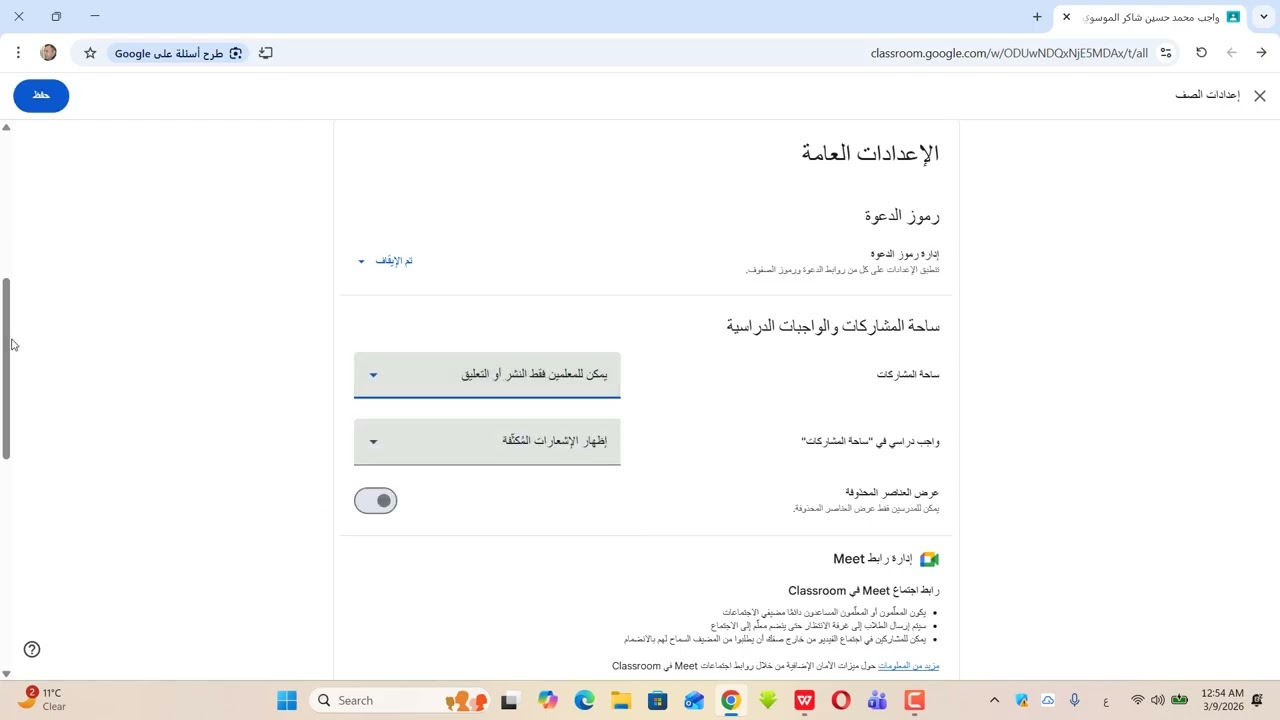
Task: Click the microphone tray icon
Action: [x=1075, y=701]
